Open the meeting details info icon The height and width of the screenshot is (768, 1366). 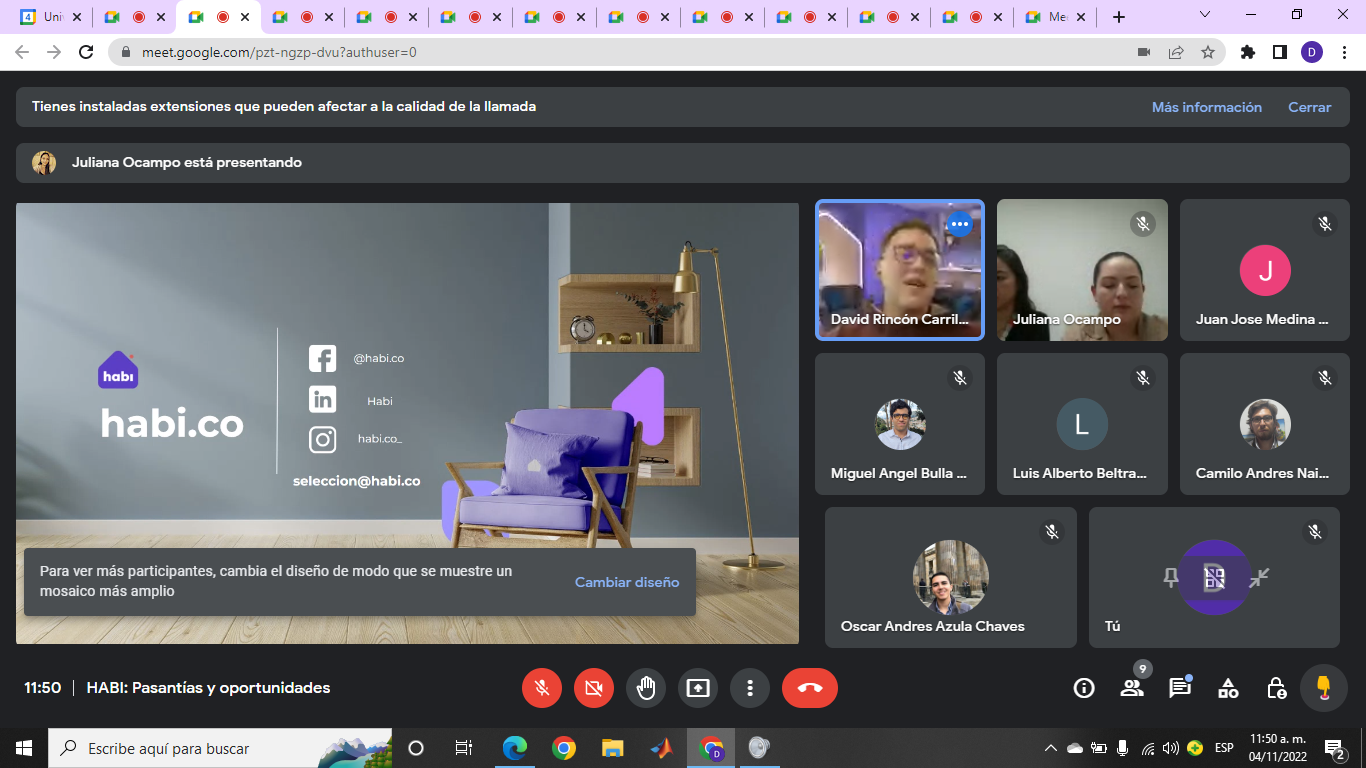1083,688
